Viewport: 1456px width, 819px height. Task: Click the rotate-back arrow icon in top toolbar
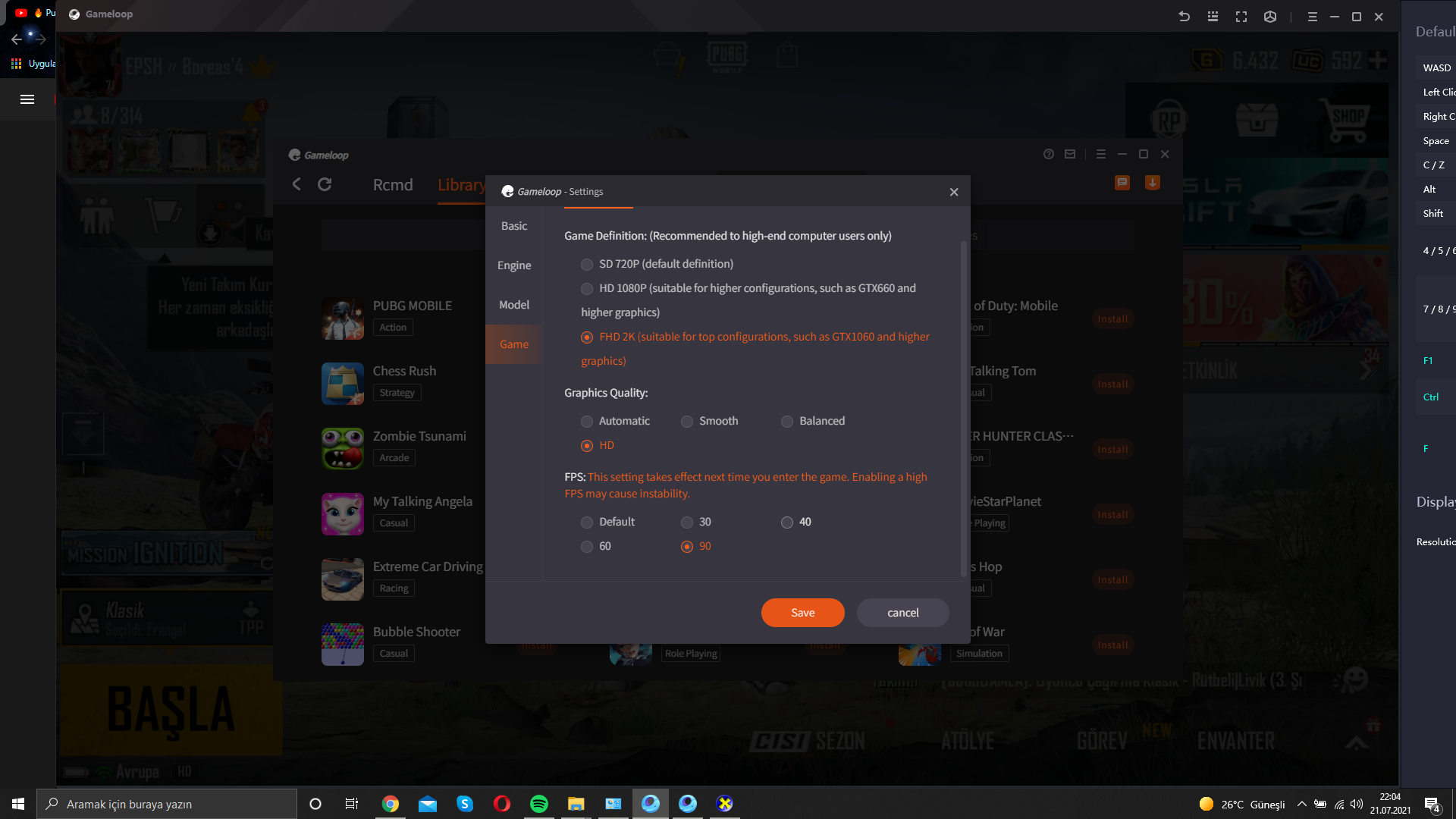point(1184,17)
